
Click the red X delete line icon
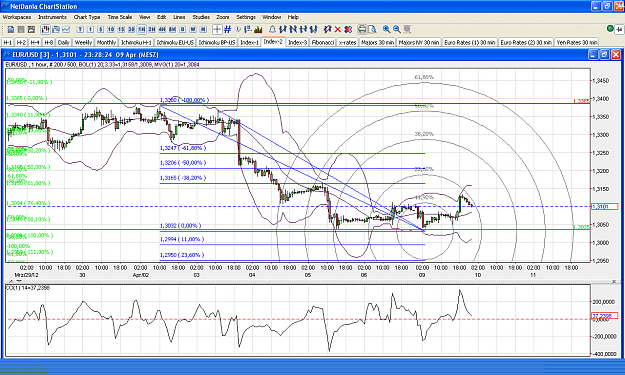(x=338, y=29)
